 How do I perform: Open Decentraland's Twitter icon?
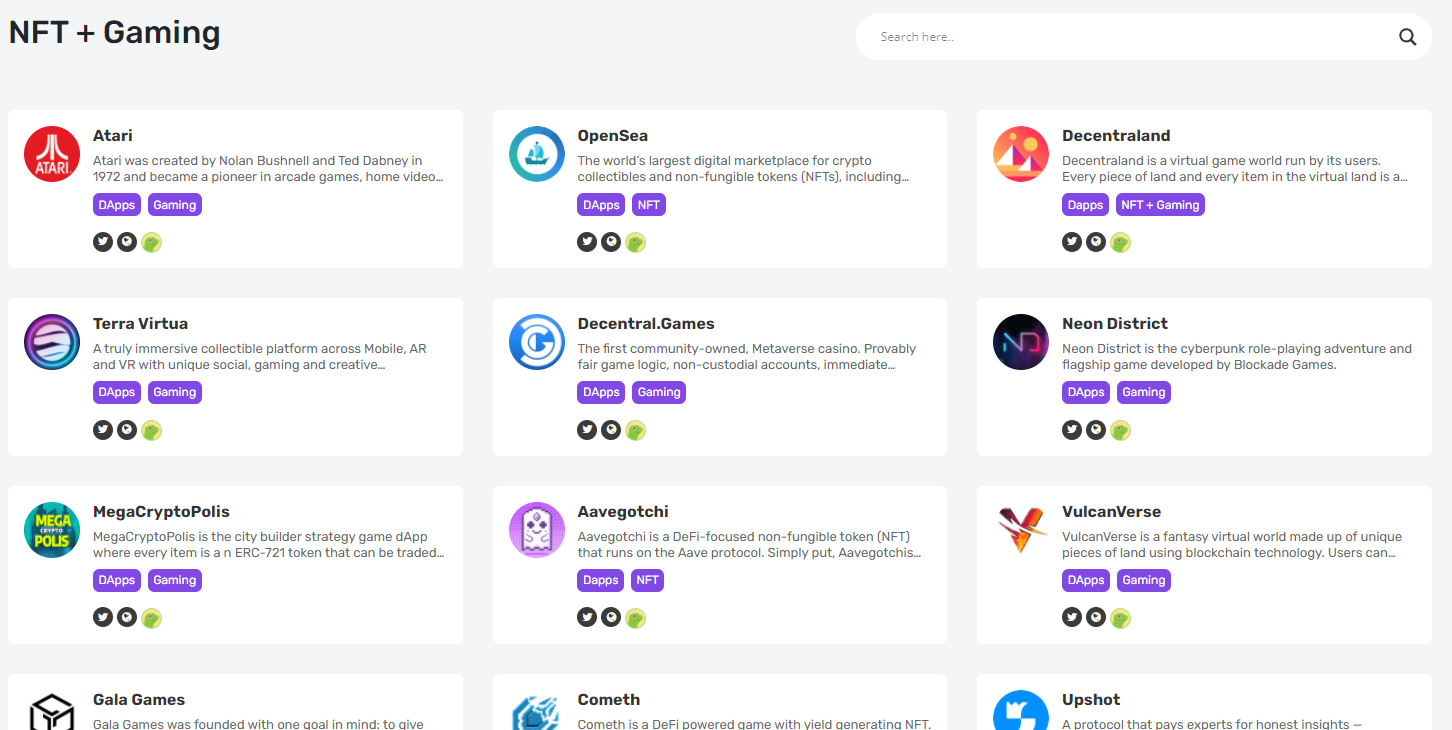(1072, 242)
